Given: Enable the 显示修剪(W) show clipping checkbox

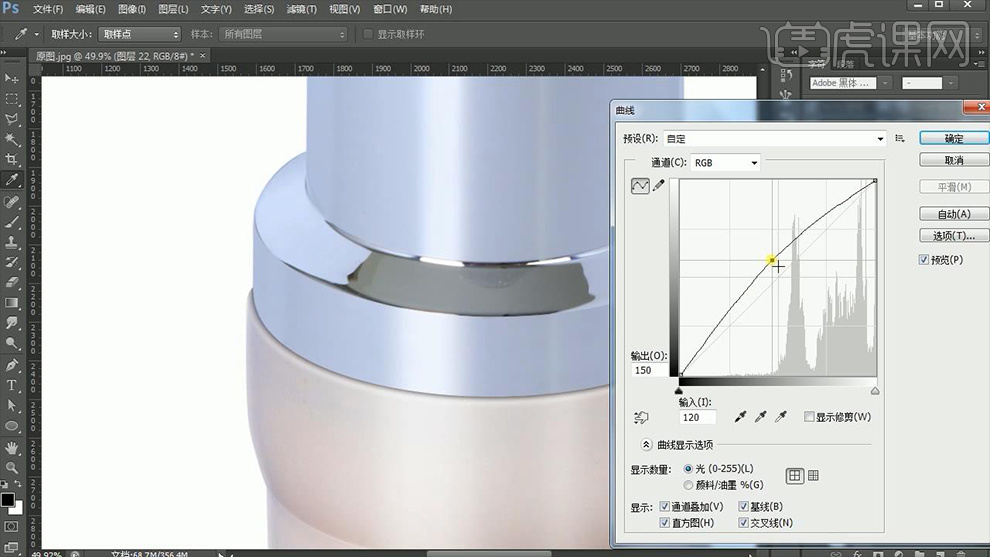Looking at the screenshot, I should pos(809,417).
